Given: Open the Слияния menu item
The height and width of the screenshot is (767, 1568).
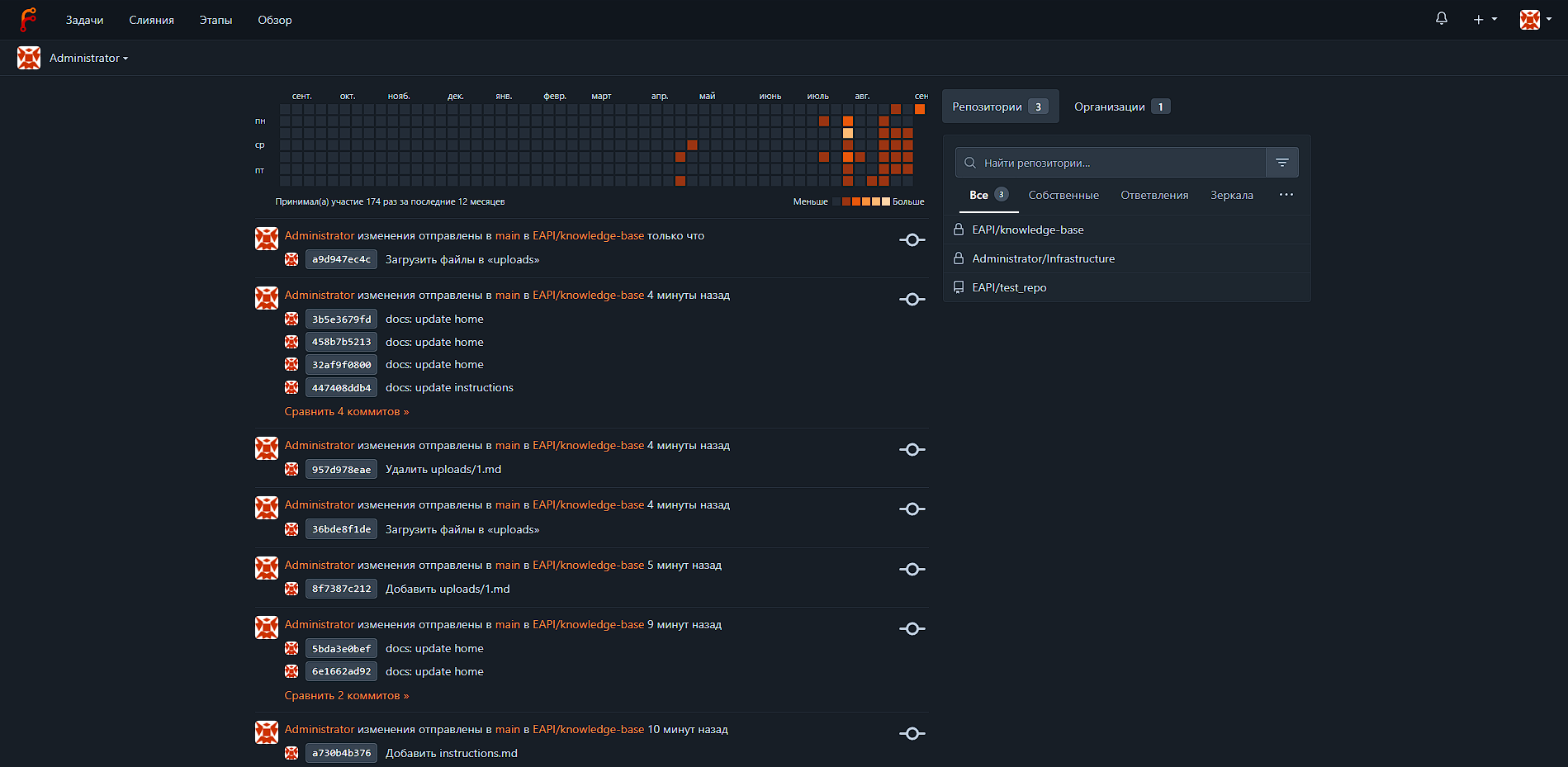Looking at the screenshot, I should click(152, 20).
